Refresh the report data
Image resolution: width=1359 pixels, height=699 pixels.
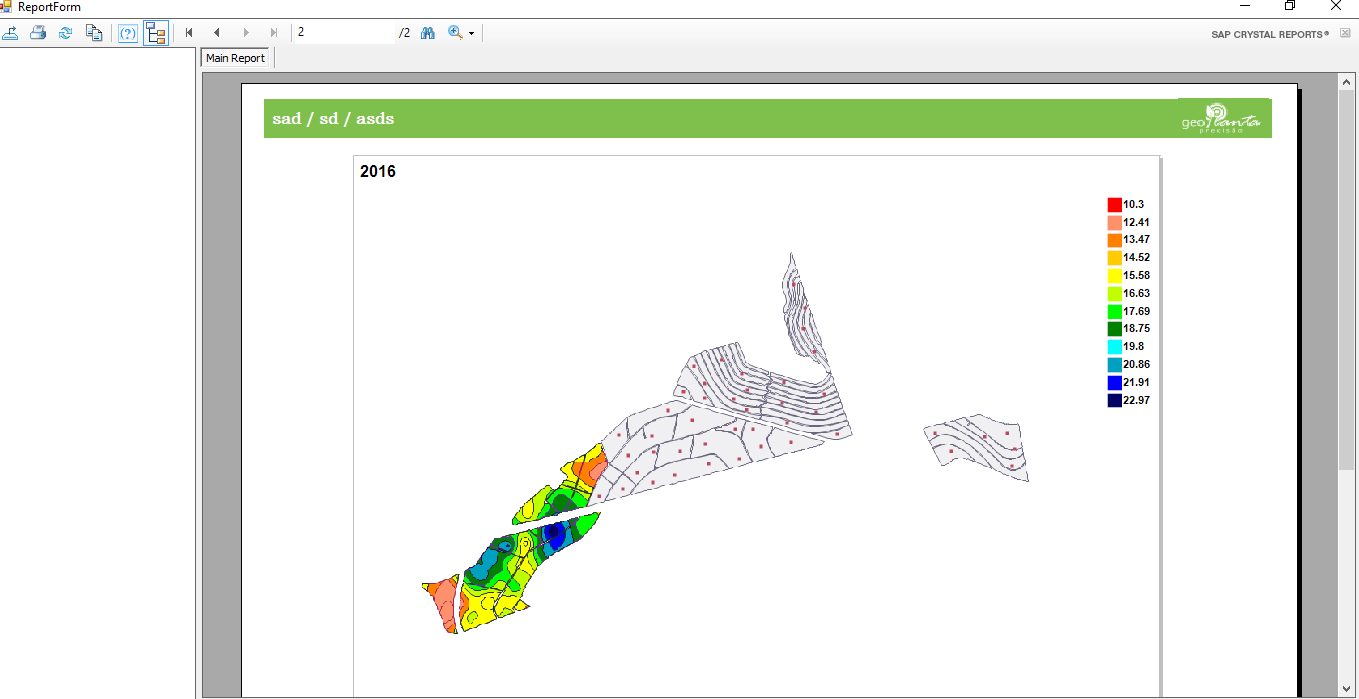pyautogui.click(x=66, y=33)
